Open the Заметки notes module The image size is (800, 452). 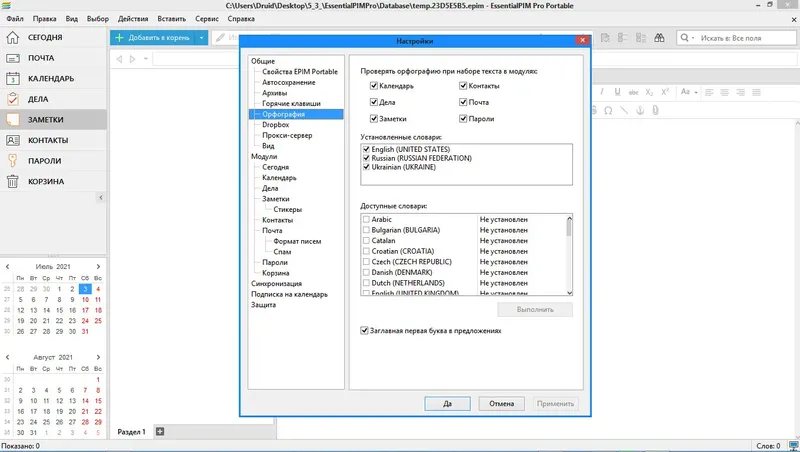click(x=53, y=119)
